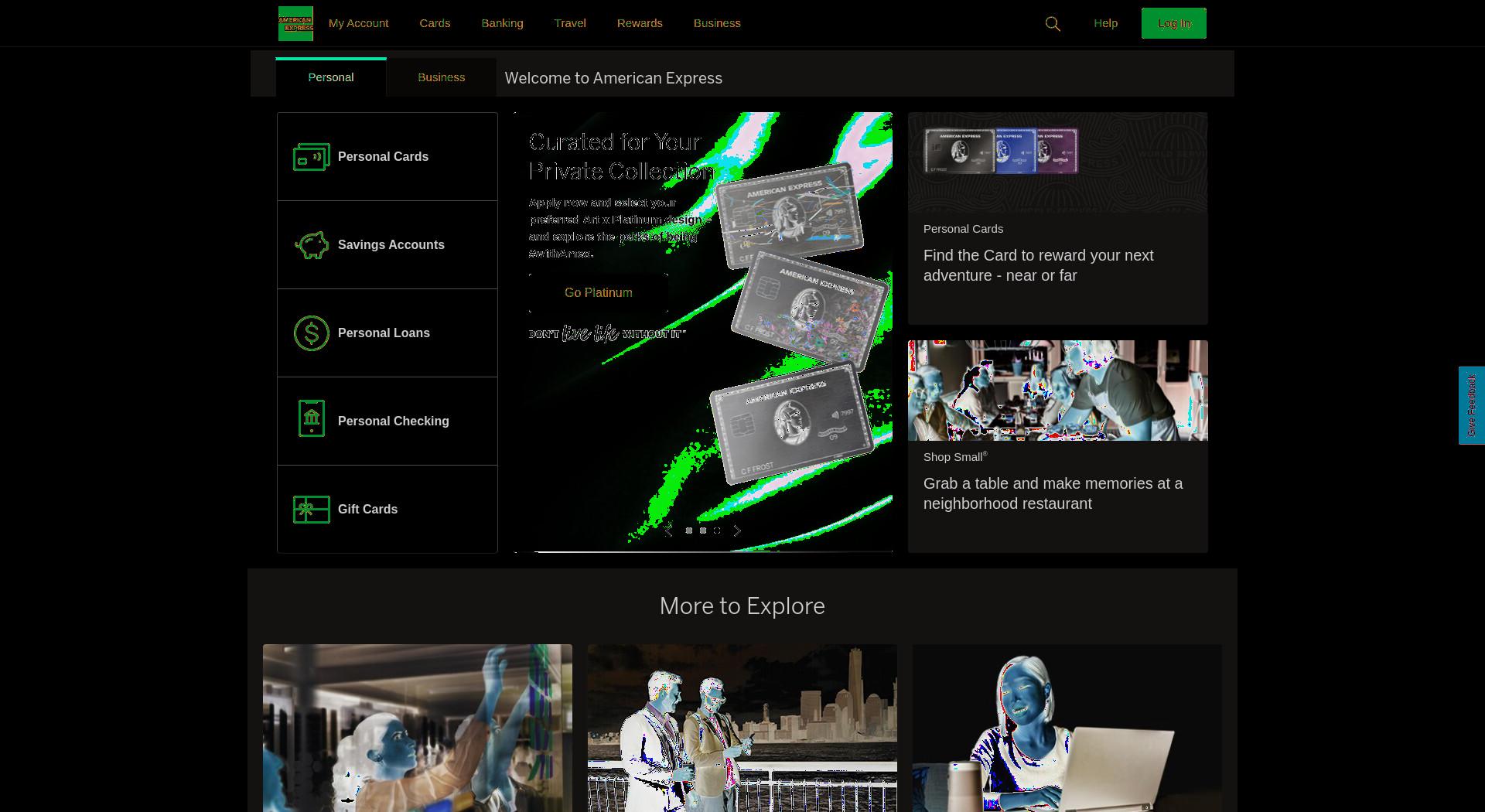Click the Shop Small label
1485x812 pixels.
pos(954,457)
